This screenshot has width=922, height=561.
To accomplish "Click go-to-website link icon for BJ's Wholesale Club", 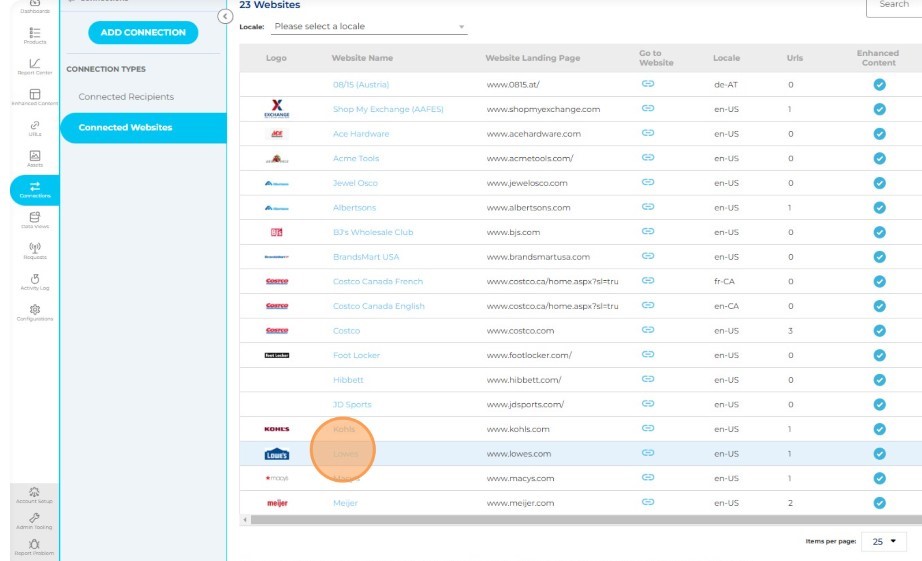I will coord(647,232).
